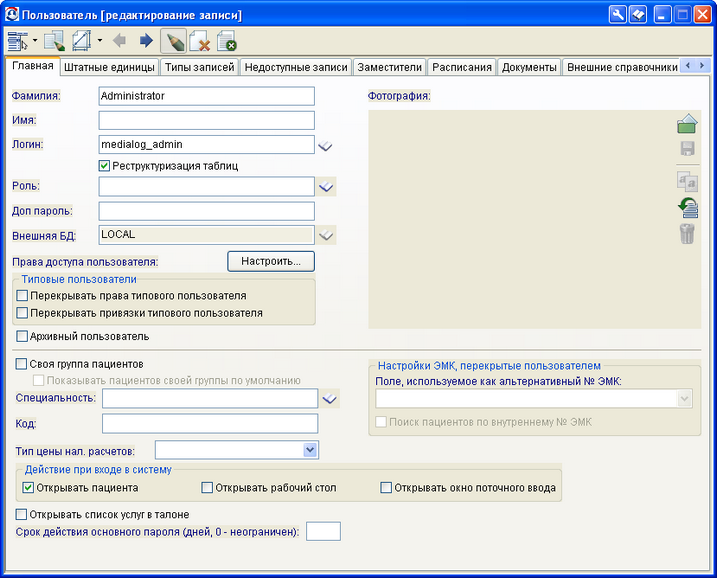Click the Настроить... button

pyautogui.click(x=271, y=261)
